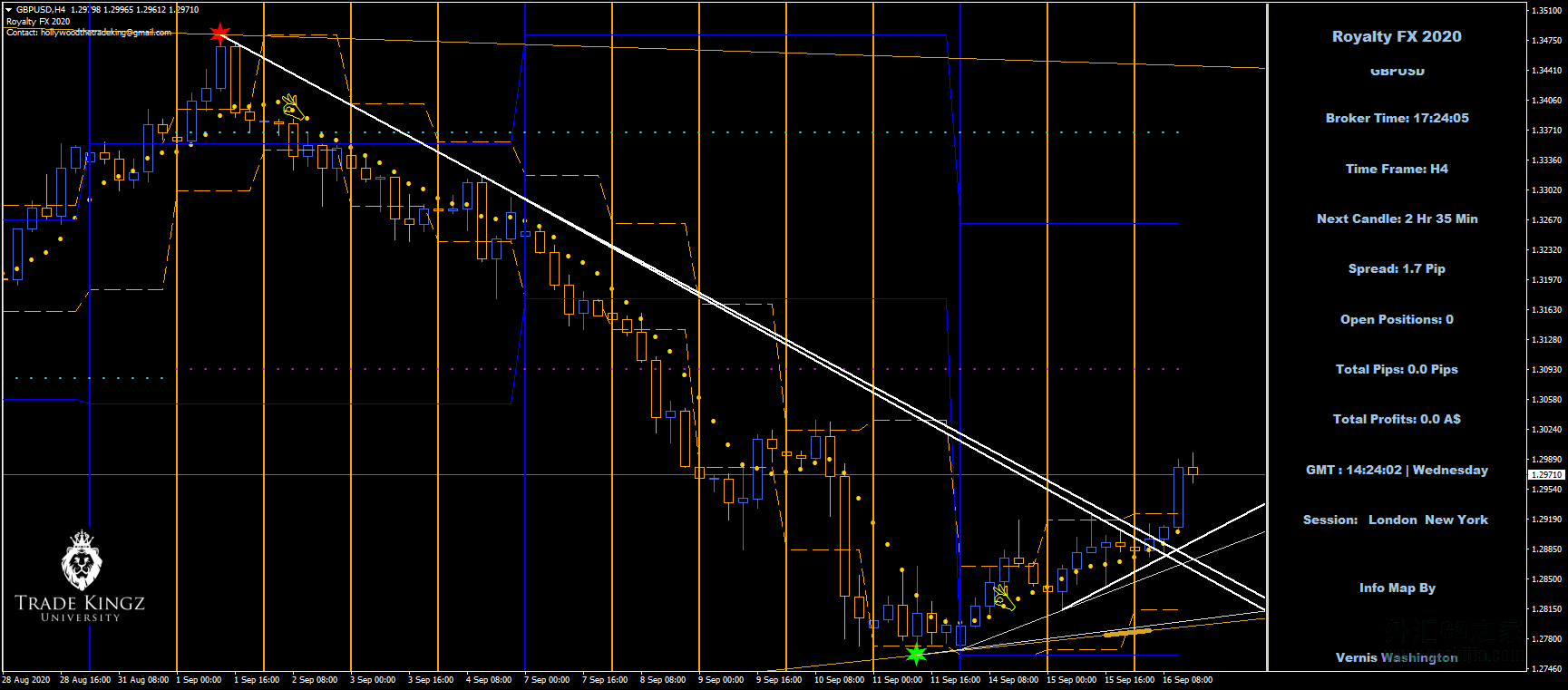Click the 1.35100 price axis label
This screenshot has height=690, width=1568.
(x=1546, y=11)
